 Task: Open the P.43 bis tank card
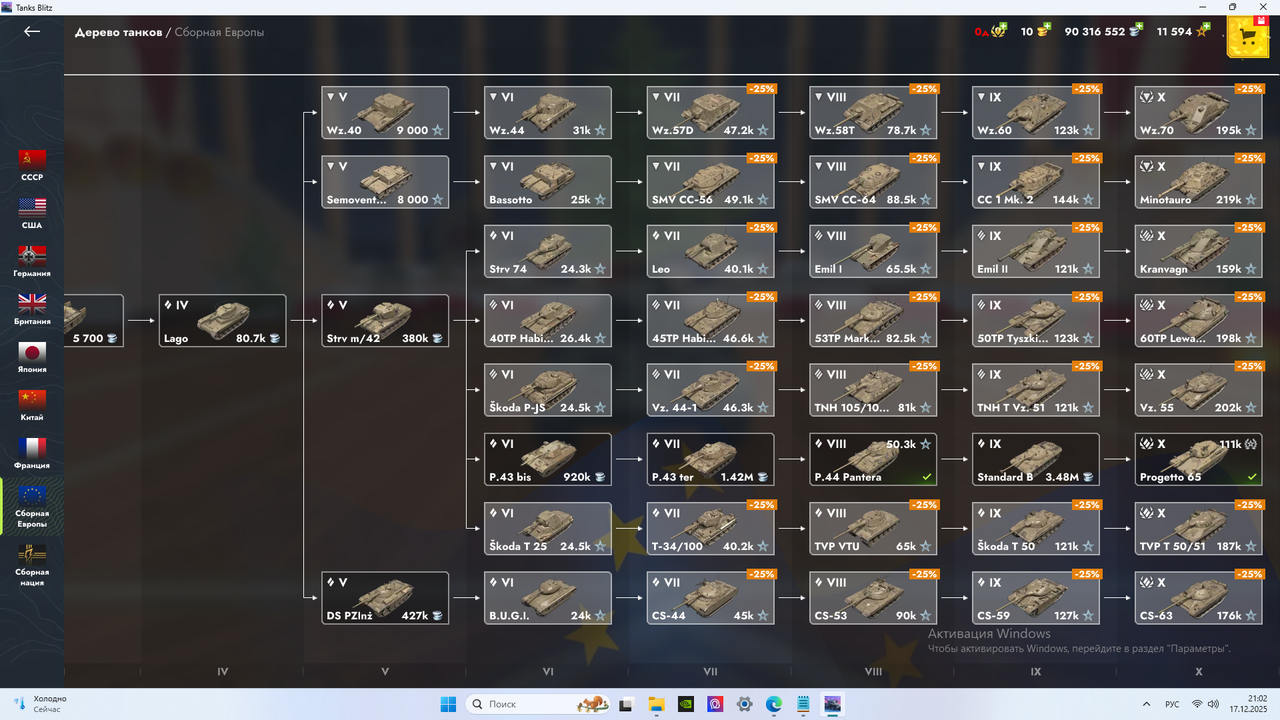[x=548, y=460]
